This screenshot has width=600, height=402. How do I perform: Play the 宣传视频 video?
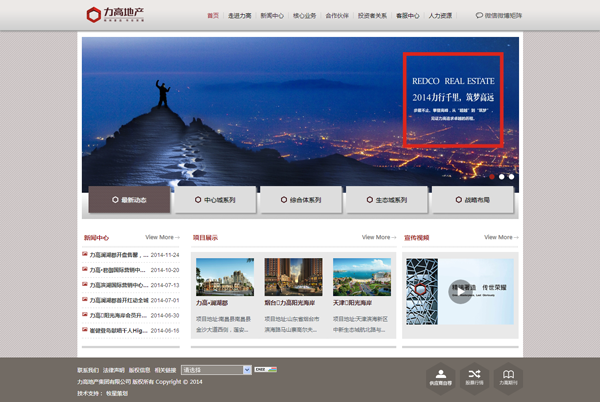460,290
